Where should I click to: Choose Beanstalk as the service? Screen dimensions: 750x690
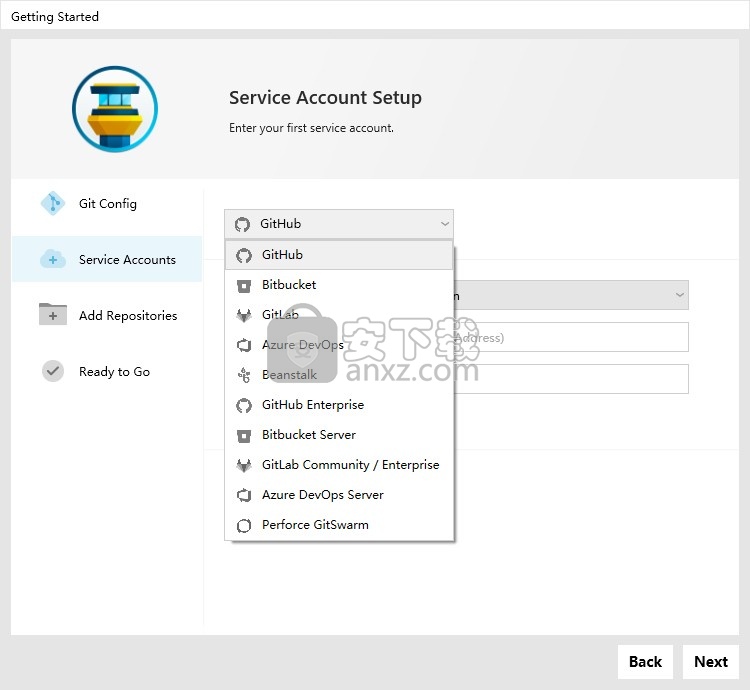point(339,375)
